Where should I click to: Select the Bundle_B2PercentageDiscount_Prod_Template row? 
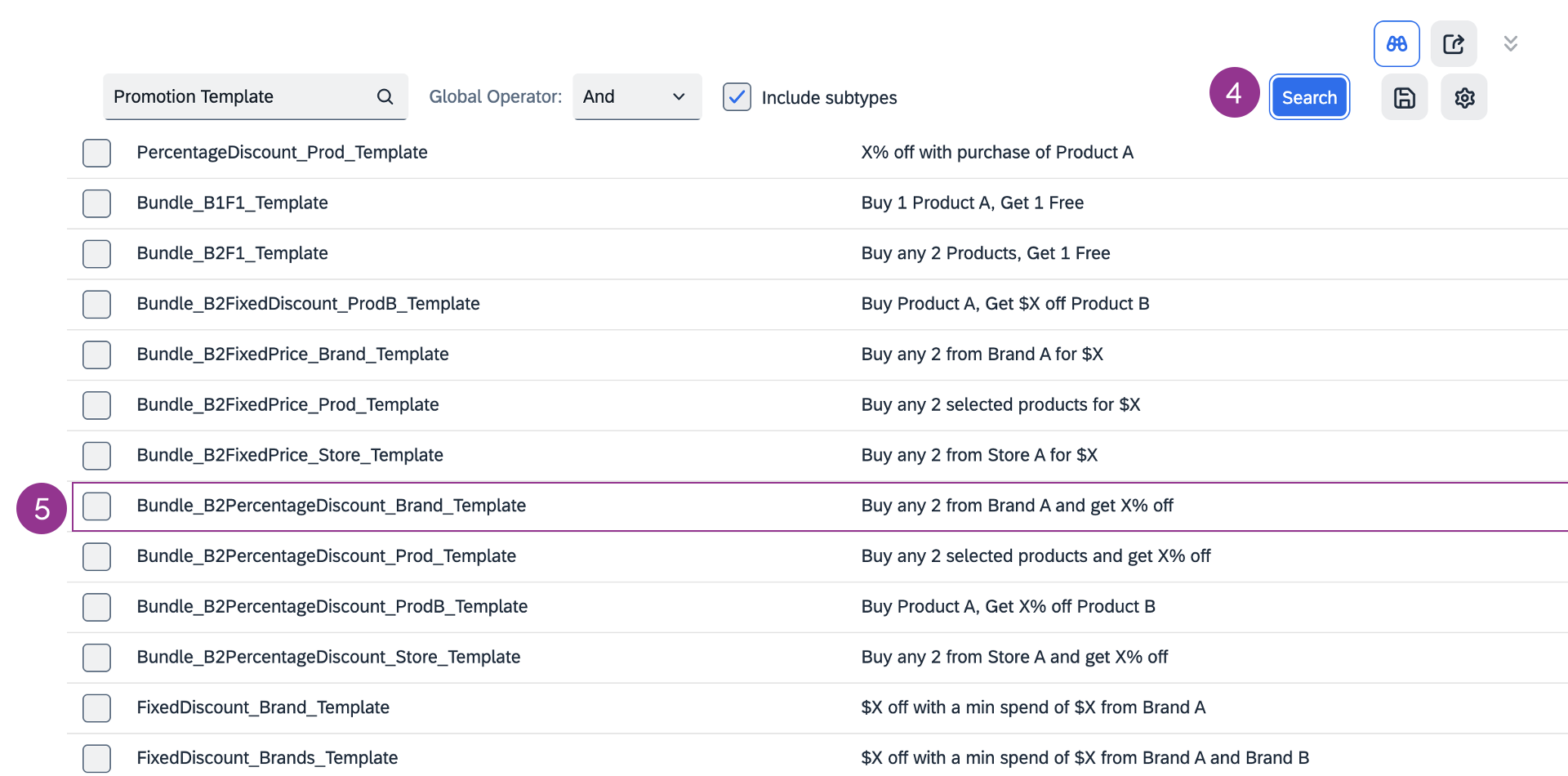coord(326,556)
